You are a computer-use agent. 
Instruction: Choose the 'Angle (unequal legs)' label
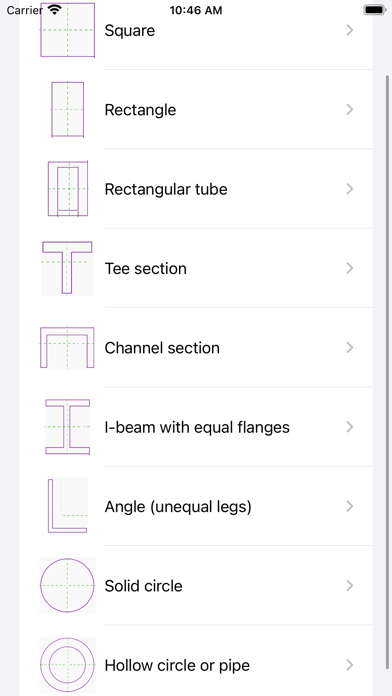178,506
